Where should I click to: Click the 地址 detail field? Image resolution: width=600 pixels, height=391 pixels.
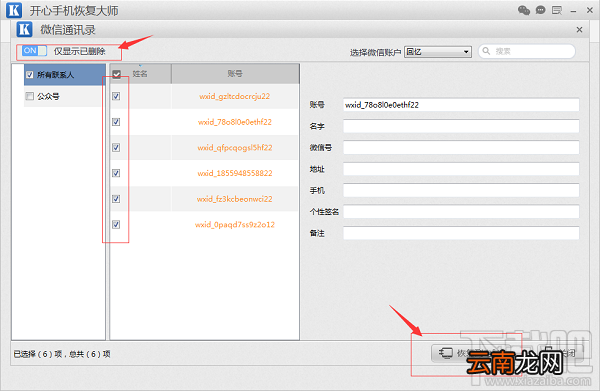coord(461,169)
